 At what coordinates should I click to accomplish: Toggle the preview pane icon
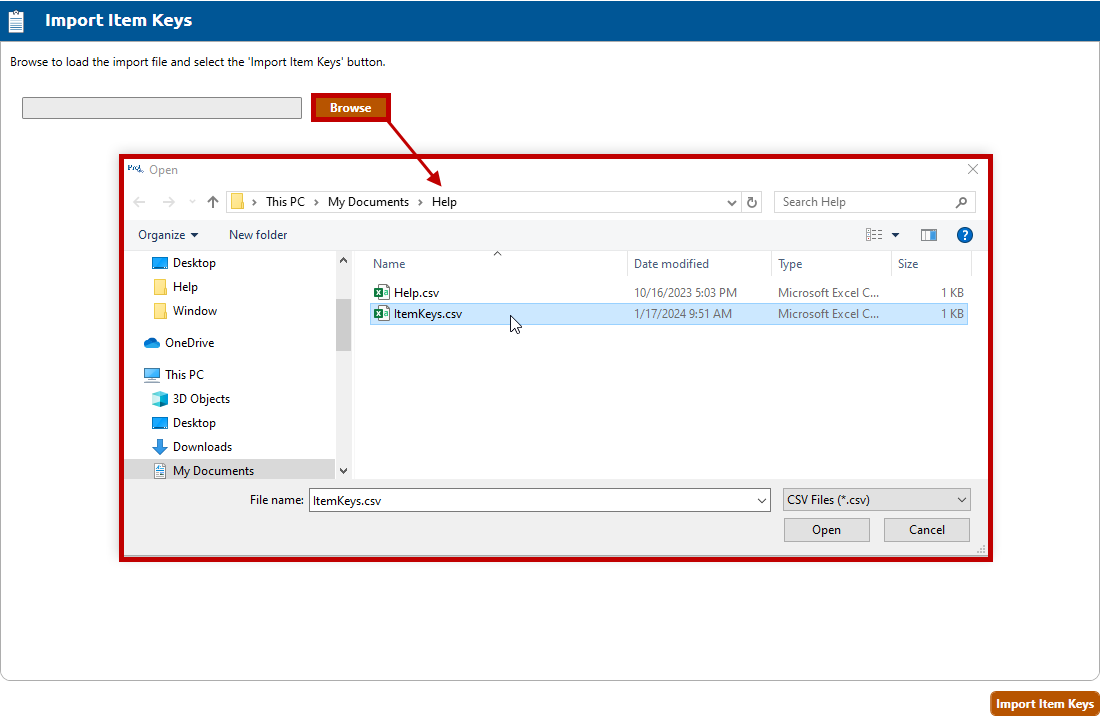(928, 235)
